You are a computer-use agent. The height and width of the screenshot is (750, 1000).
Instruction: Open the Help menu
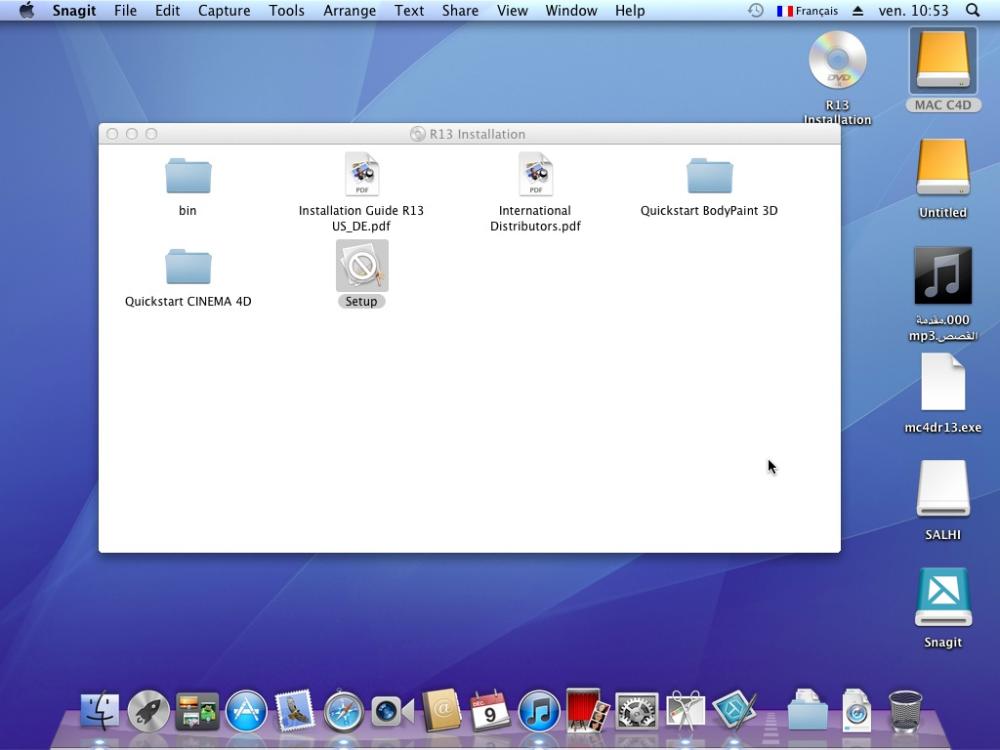(629, 10)
